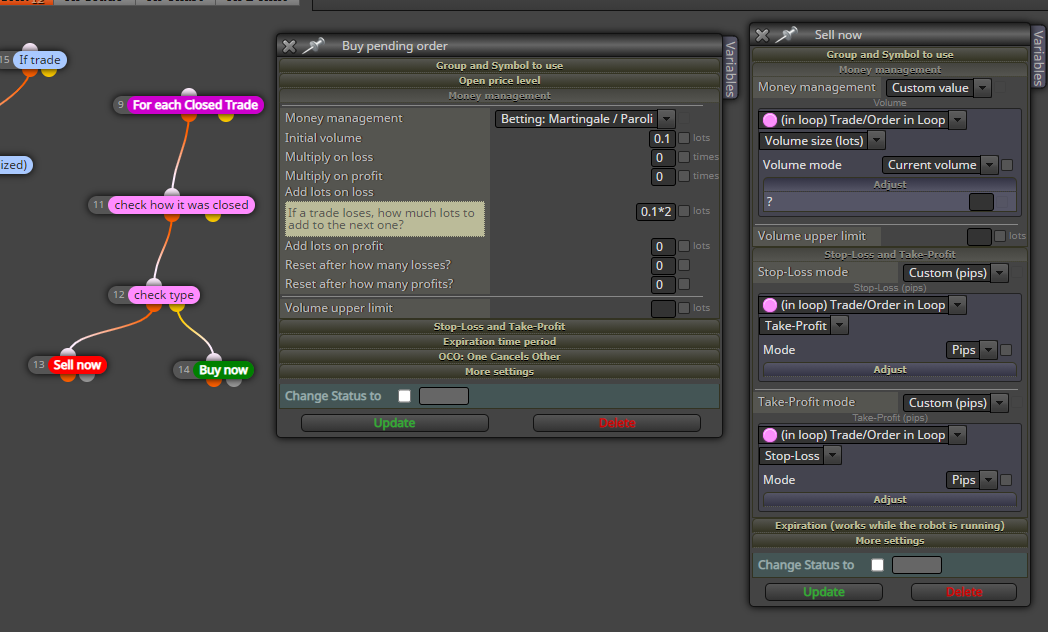Enable Change Status to in Sell now panel
Screen dimensions: 1048x632
[878, 565]
